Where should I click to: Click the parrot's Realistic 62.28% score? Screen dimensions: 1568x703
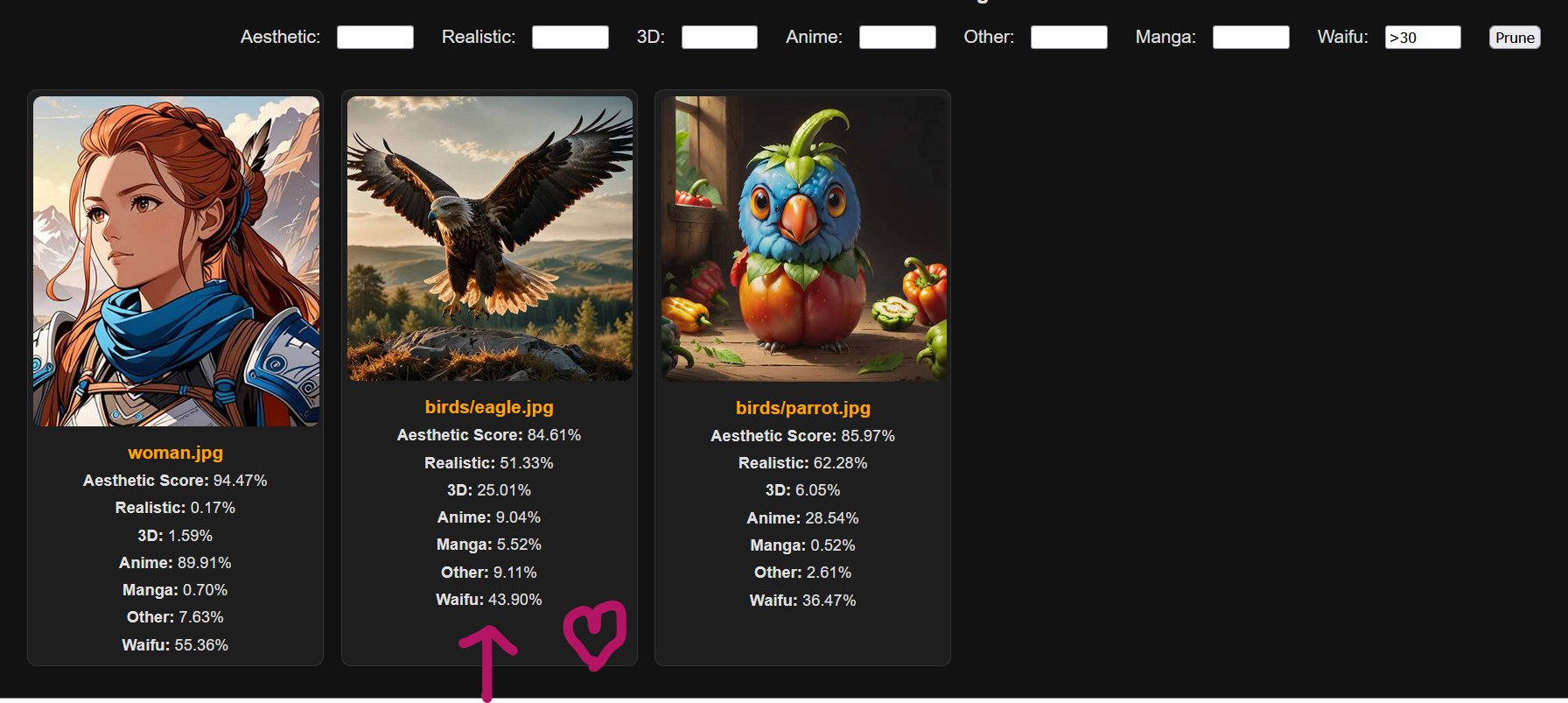803,463
